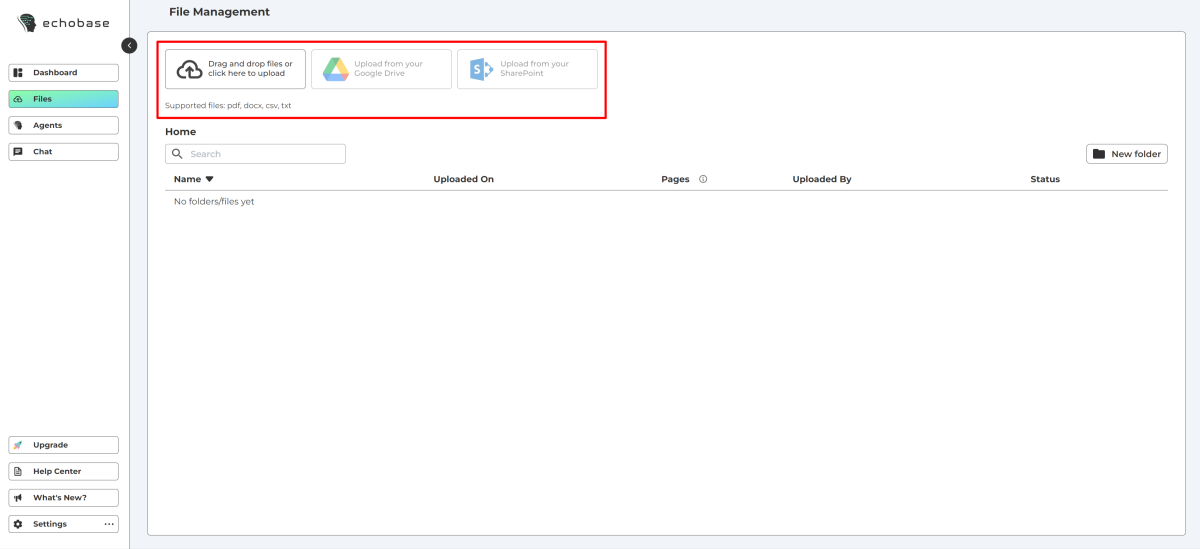Show the Pages info icon tooltip
Viewport: 1200px width, 549px height.
[703, 180]
